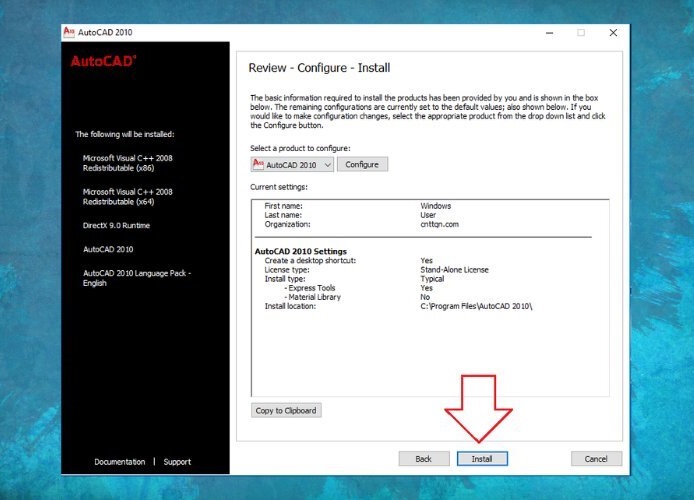694x500 pixels.
Task: Close the AutoCAD 2010 installer window
Action: click(x=613, y=33)
